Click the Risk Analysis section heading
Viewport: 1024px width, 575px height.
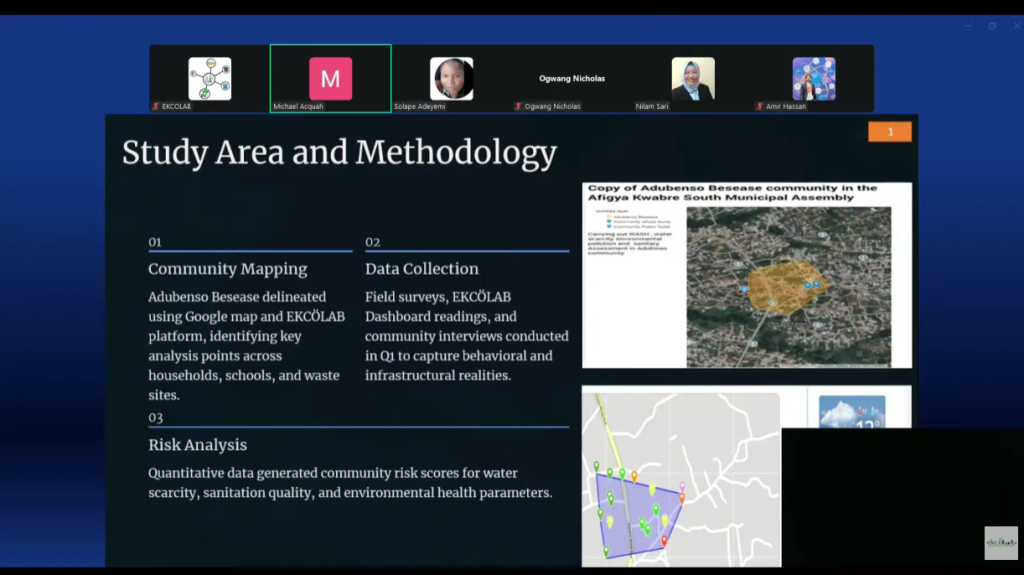(197, 445)
